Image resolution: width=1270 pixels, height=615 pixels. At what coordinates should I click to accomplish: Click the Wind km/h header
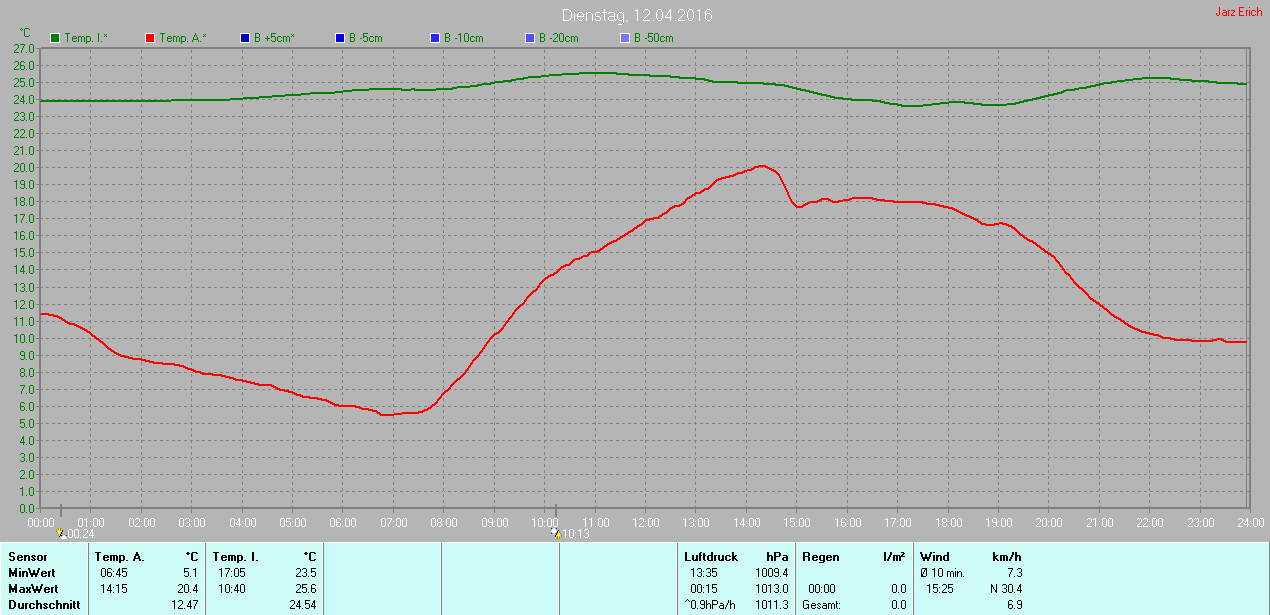pyautogui.click(x=971, y=557)
